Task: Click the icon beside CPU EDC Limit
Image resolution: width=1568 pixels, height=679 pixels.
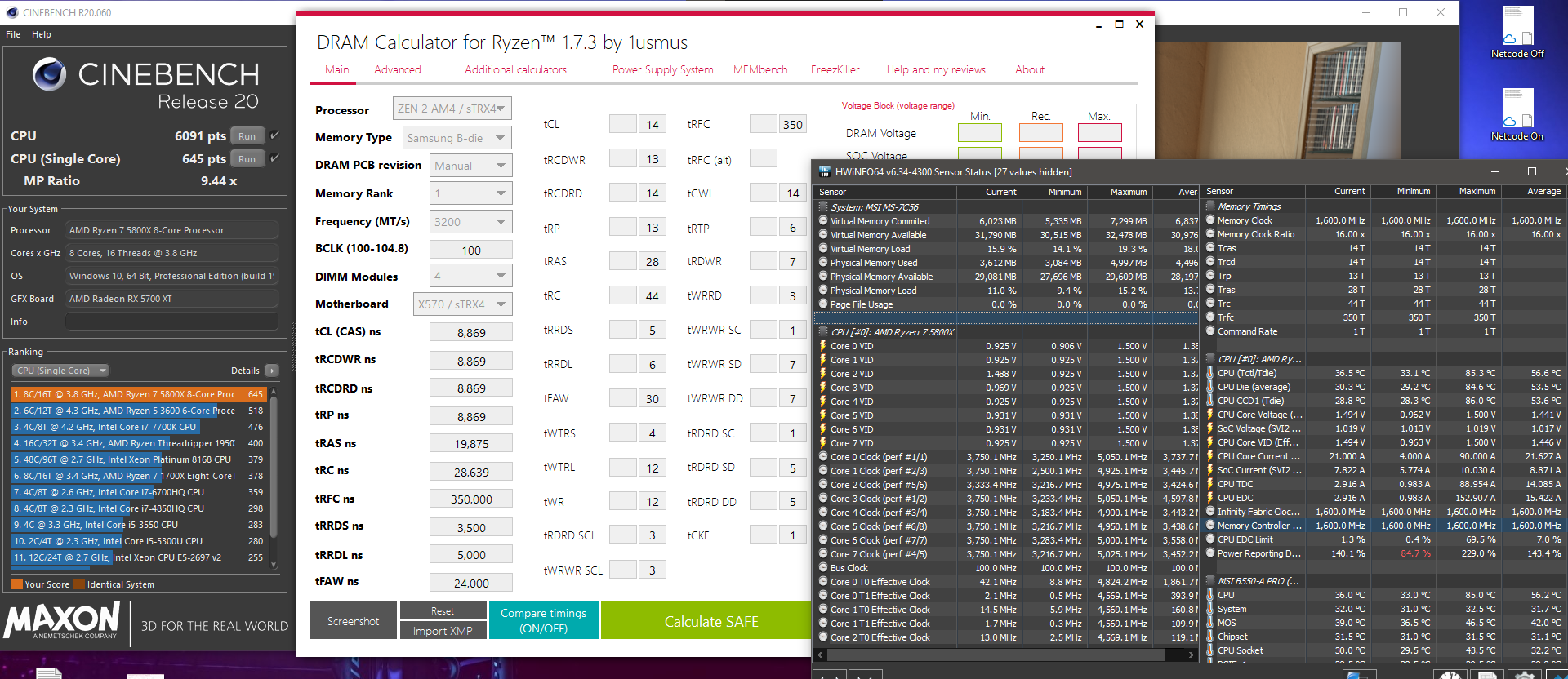Action: pos(1210,539)
